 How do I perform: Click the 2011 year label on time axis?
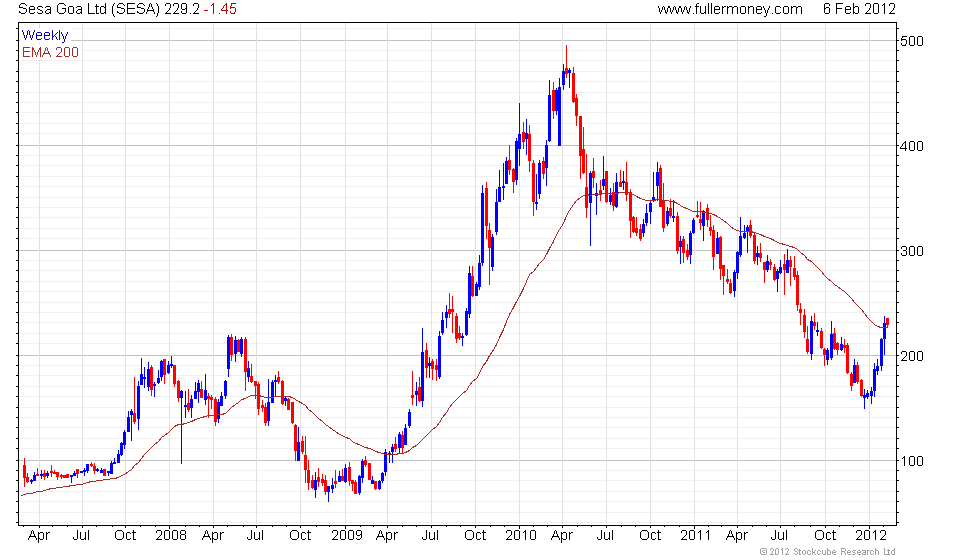click(696, 536)
